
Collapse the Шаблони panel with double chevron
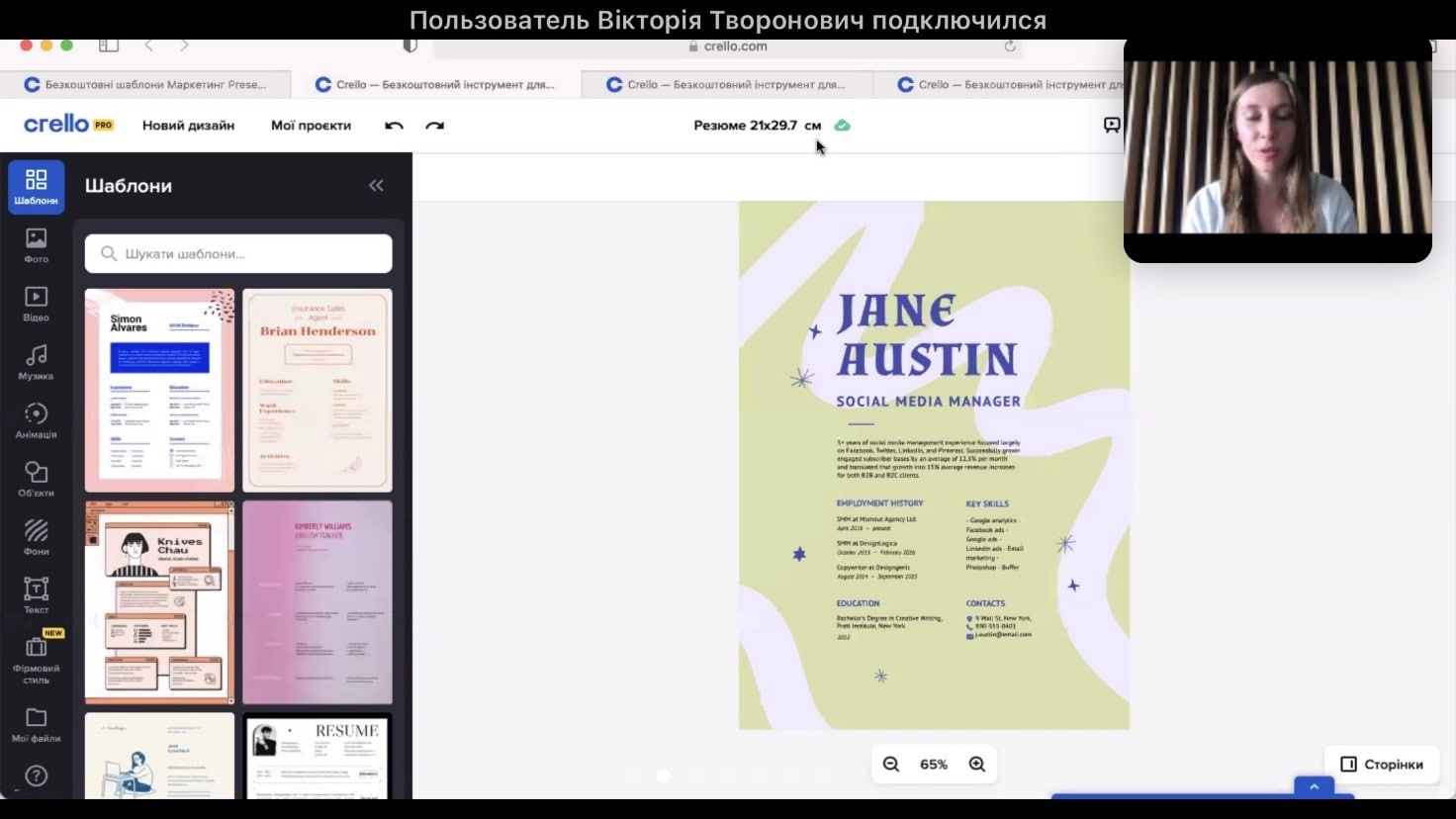click(376, 186)
